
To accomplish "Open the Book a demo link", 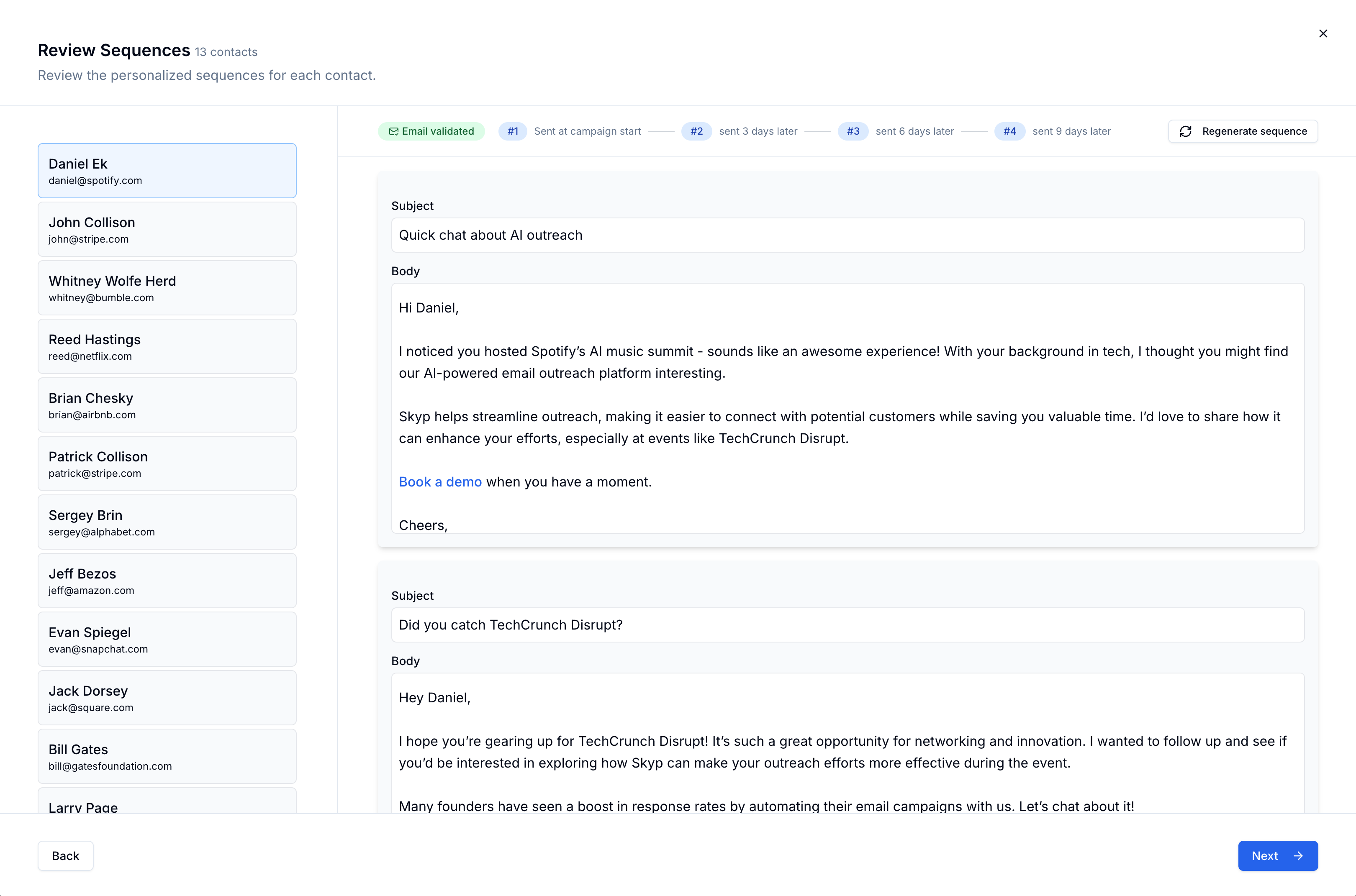I will 440,482.
